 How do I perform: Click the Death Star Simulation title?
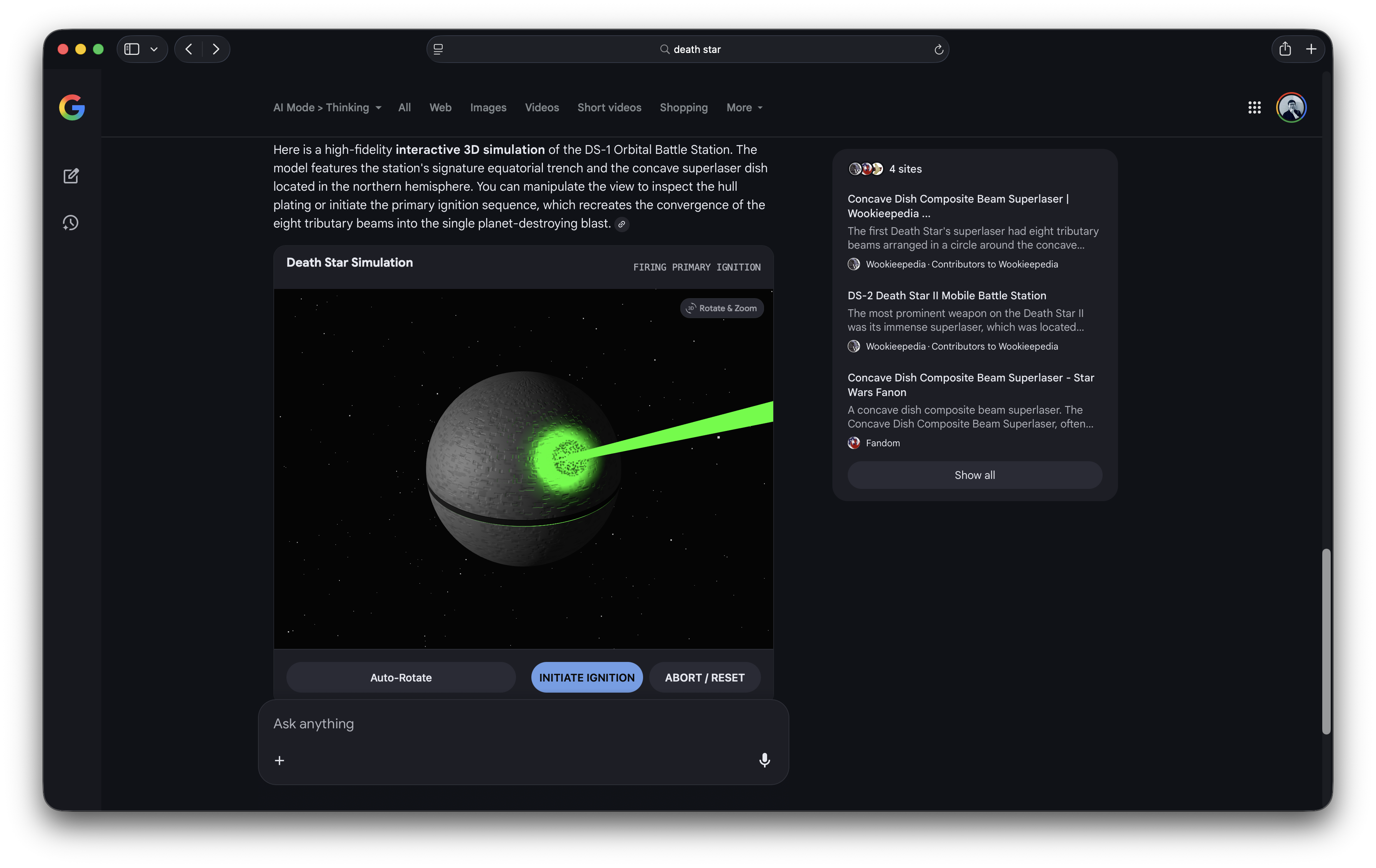pos(350,263)
